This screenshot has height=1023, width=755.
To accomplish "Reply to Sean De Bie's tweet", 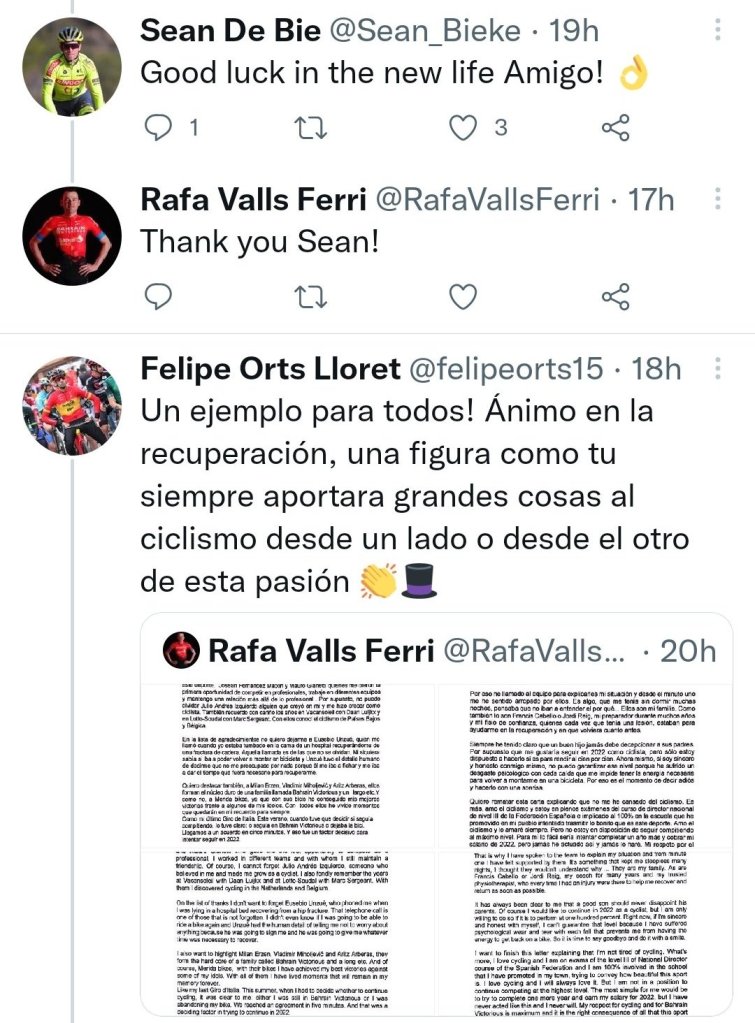I will (159, 127).
